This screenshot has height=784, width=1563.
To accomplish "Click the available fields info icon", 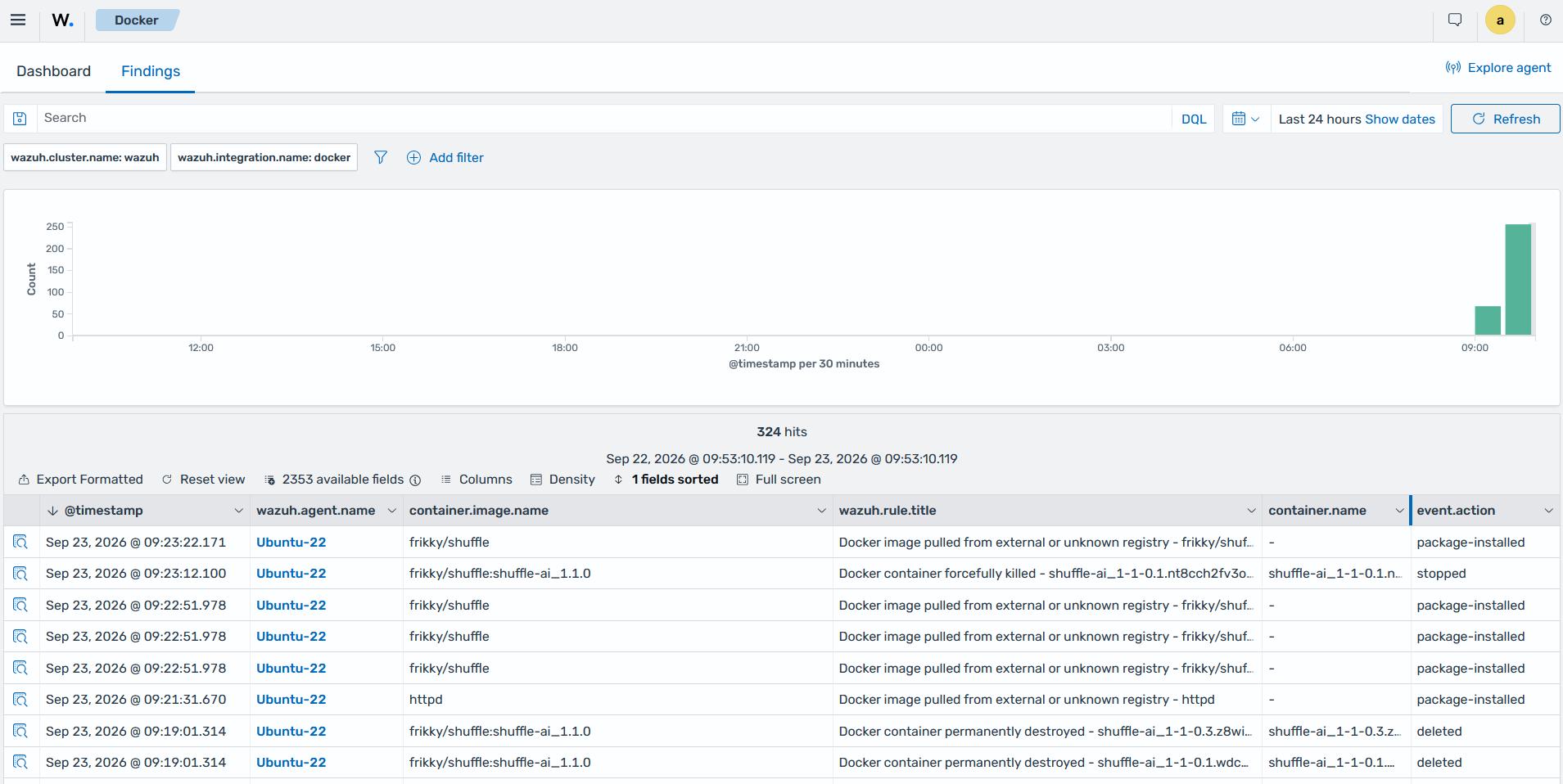I will coord(415,480).
